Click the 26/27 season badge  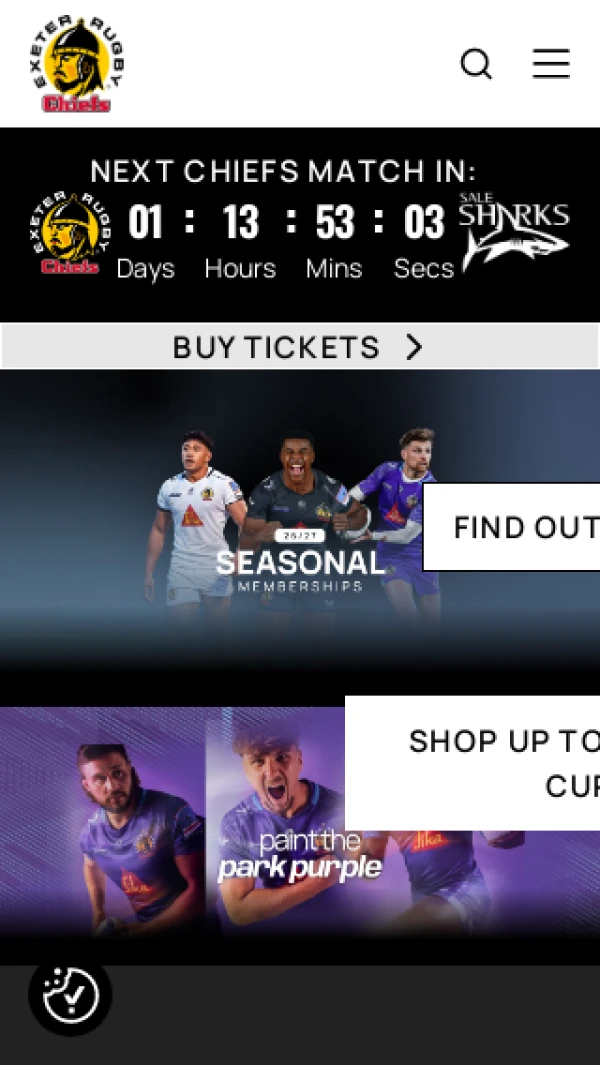point(300,535)
